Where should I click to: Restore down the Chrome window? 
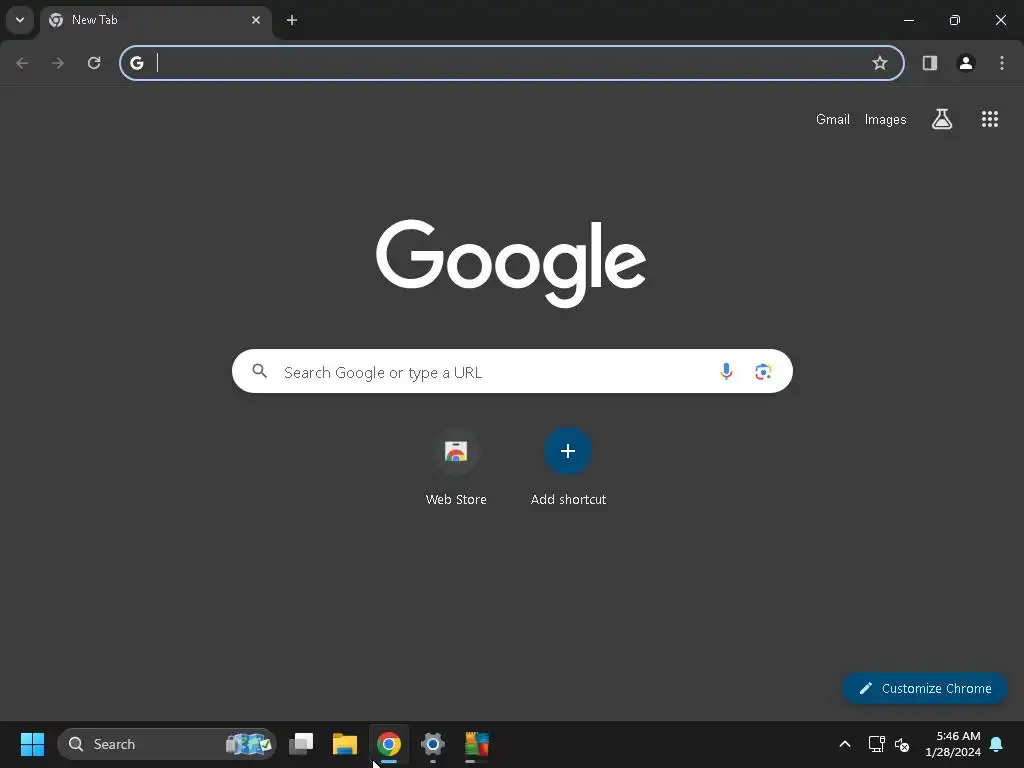(955, 20)
